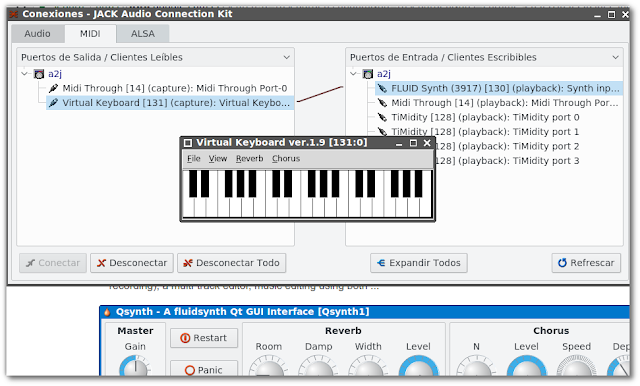Viewport: 640px width, 386px height.
Task: Click Desconectar Todo button
Action: tap(231, 263)
